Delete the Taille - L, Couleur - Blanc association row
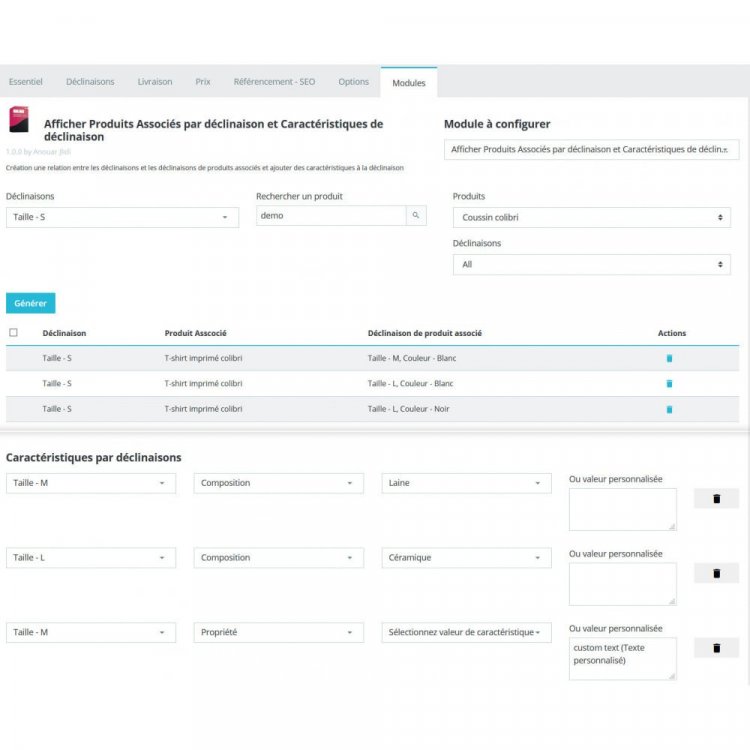 coord(669,384)
